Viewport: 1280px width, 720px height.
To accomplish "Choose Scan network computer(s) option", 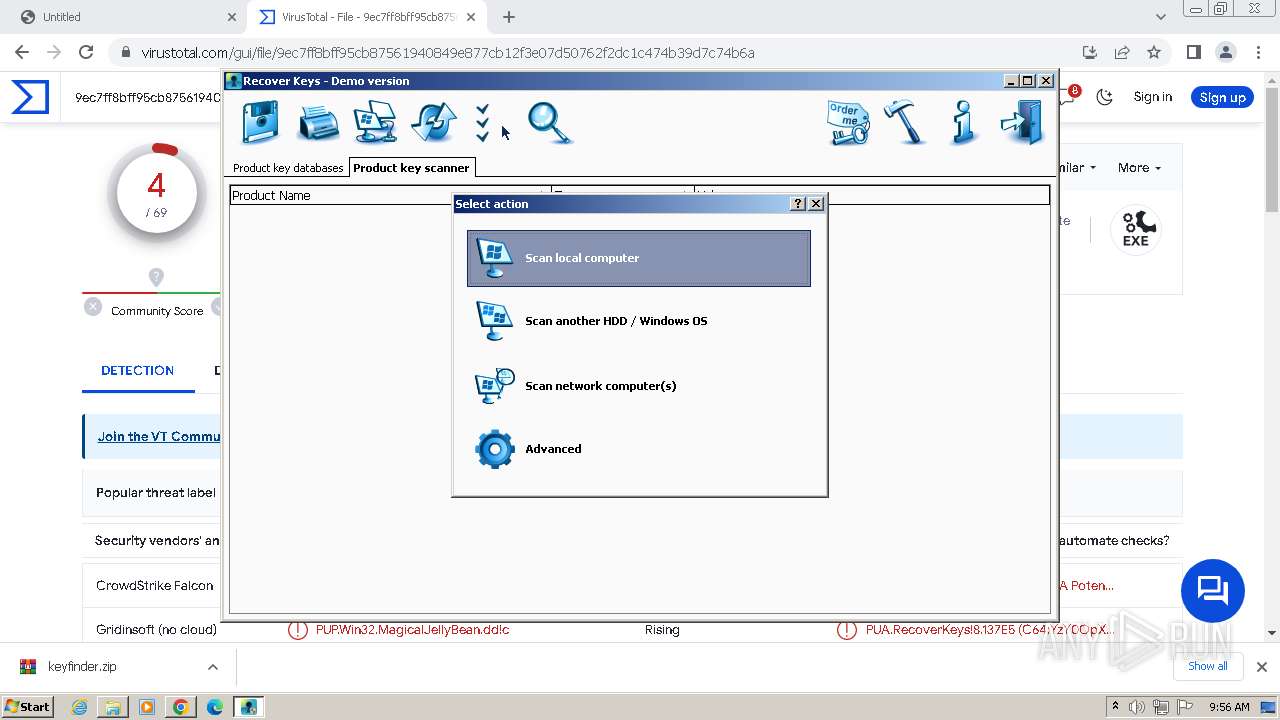I will [x=639, y=386].
